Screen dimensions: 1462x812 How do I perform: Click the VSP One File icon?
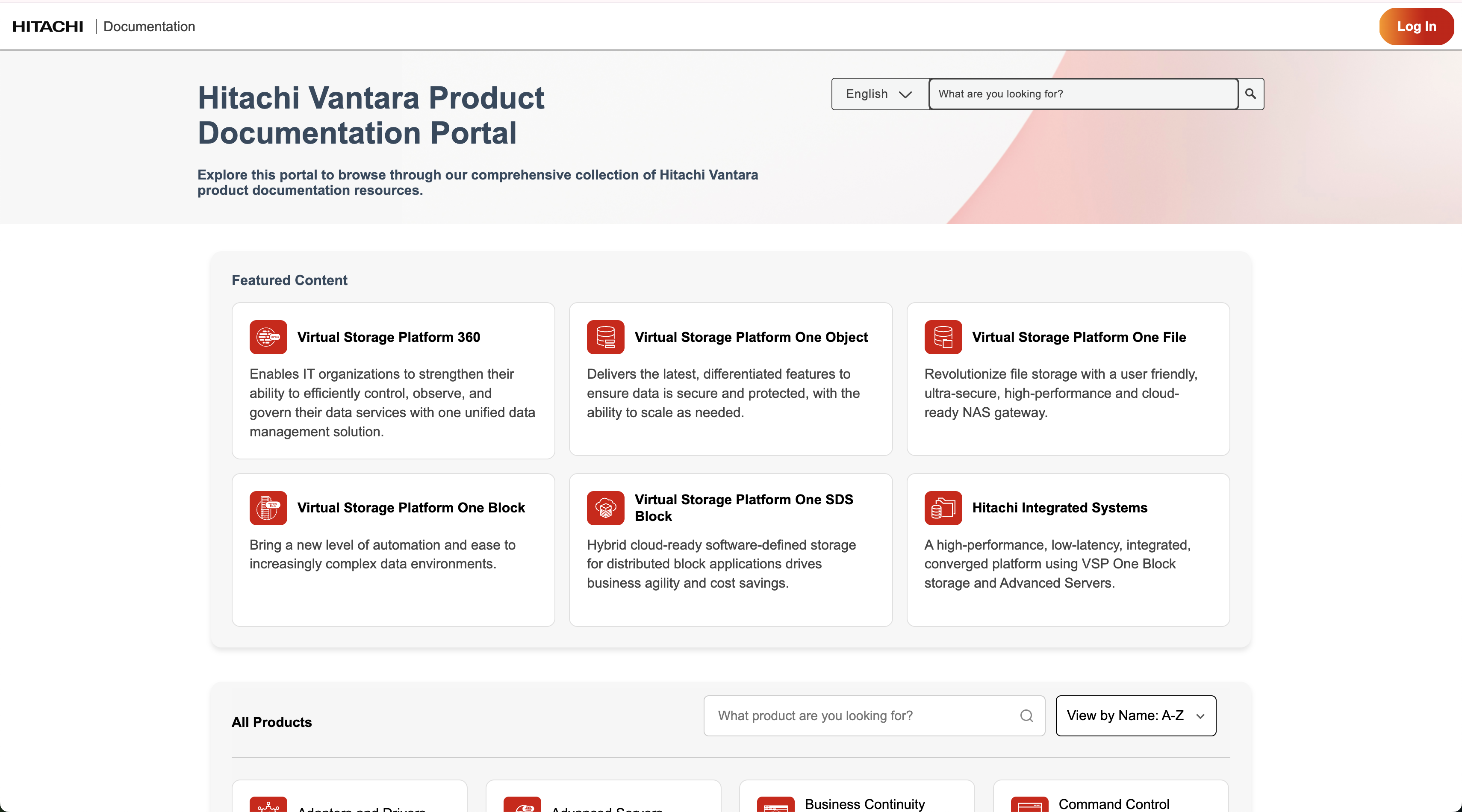point(943,337)
